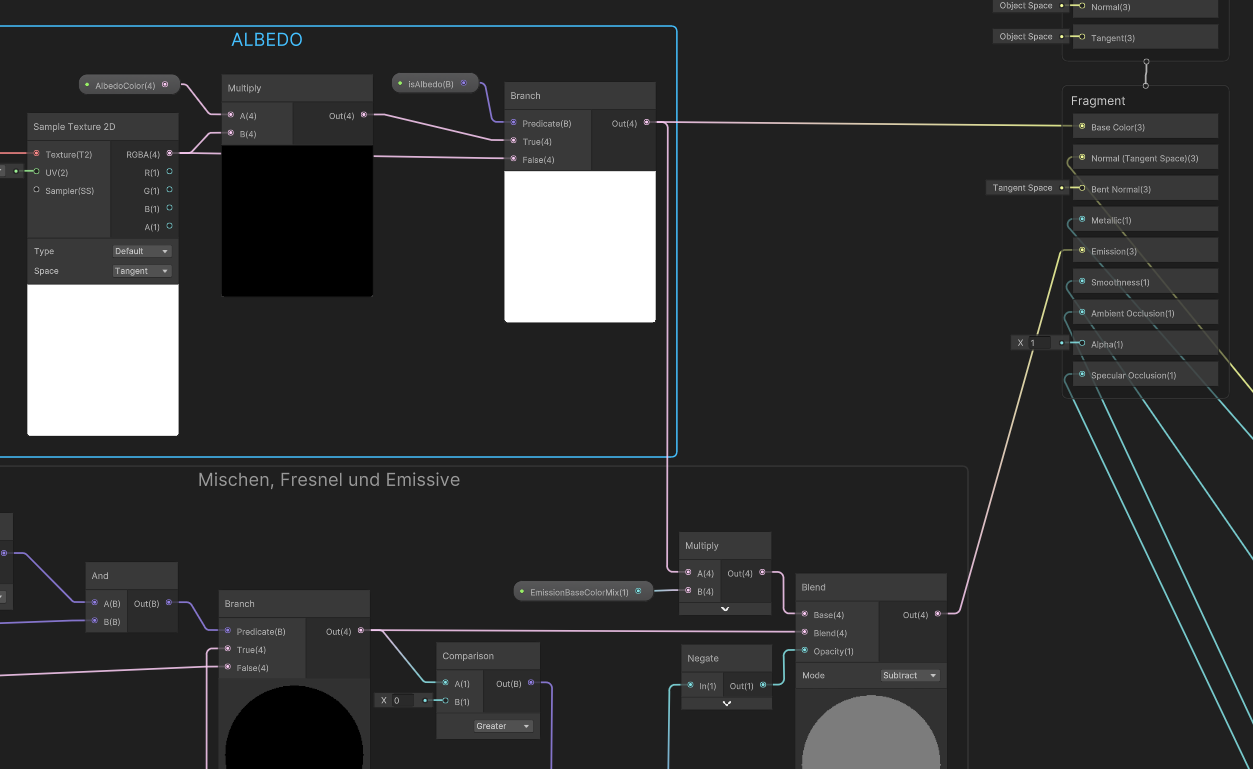
Task: Select the ALBEDO group title
Action: click(267, 40)
